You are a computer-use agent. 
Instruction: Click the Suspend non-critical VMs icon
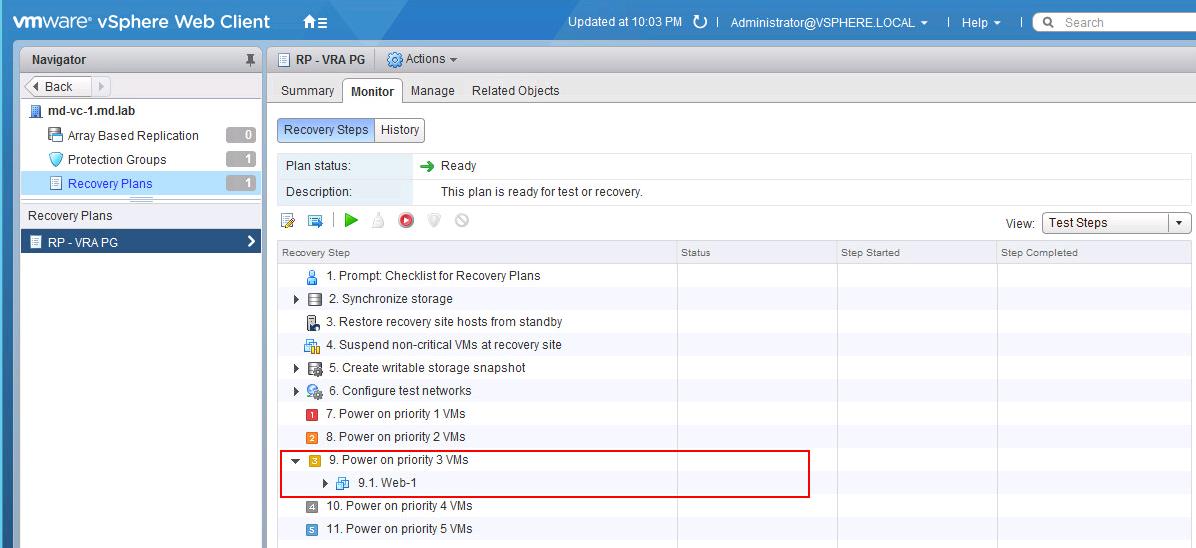(x=311, y=345)
